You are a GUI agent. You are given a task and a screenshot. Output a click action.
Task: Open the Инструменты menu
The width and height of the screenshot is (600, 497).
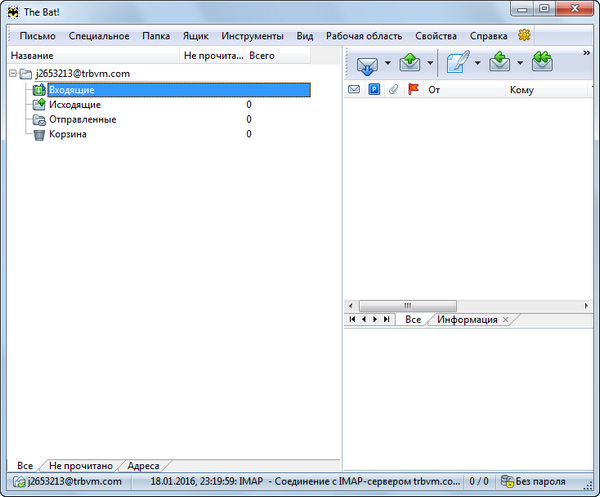coord(252,36)
